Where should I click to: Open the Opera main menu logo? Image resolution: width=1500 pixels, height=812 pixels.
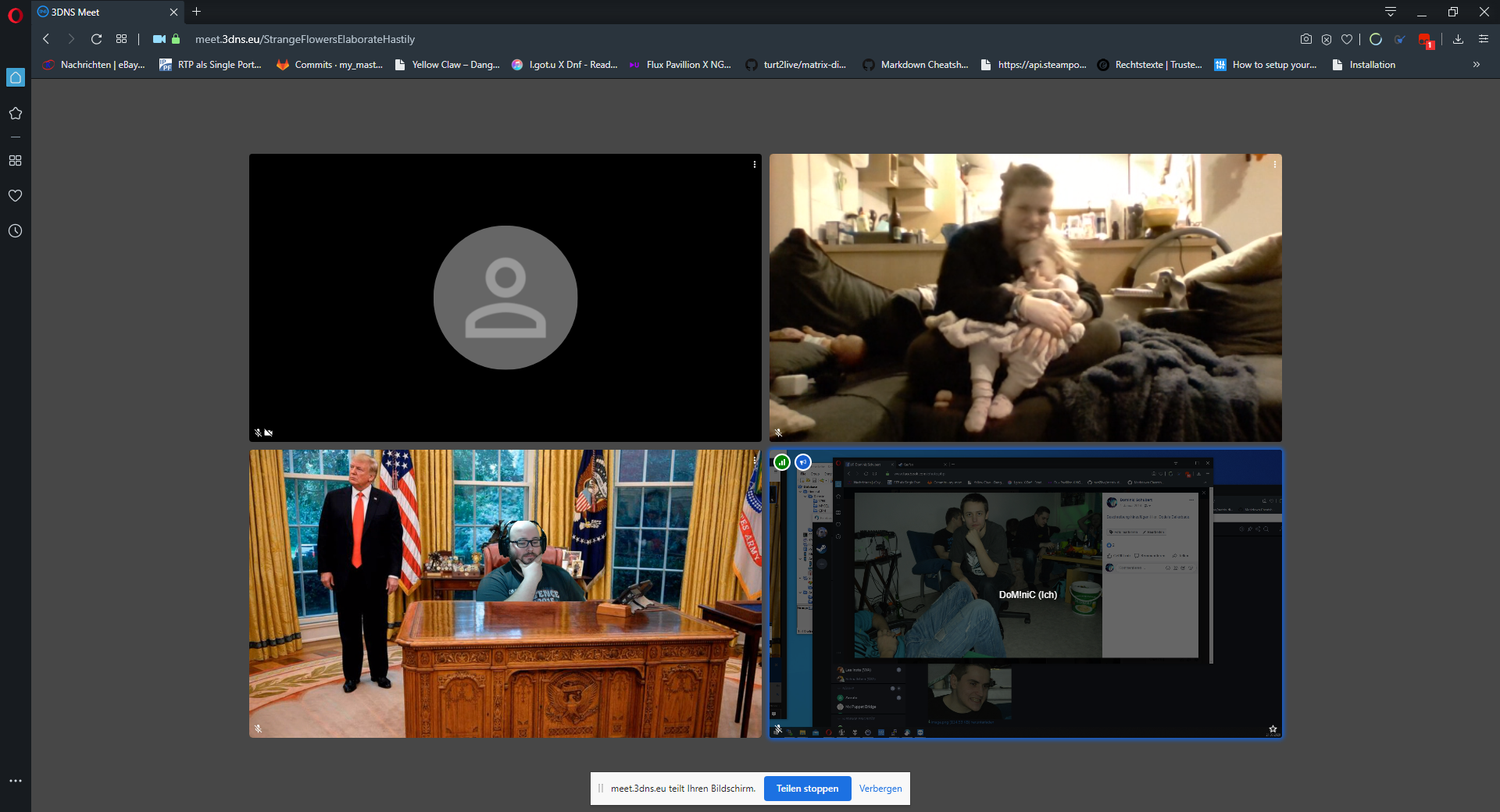point(15,15)
